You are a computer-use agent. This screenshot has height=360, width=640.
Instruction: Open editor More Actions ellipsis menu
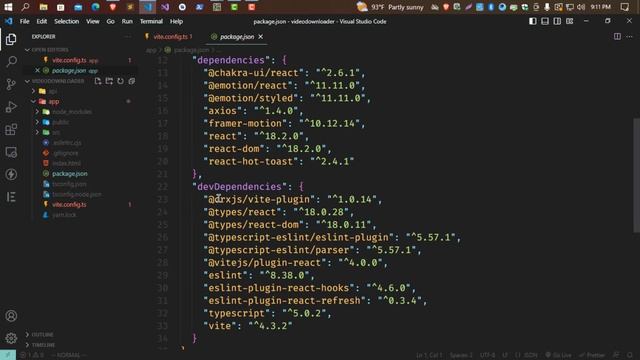click(629, 37)
